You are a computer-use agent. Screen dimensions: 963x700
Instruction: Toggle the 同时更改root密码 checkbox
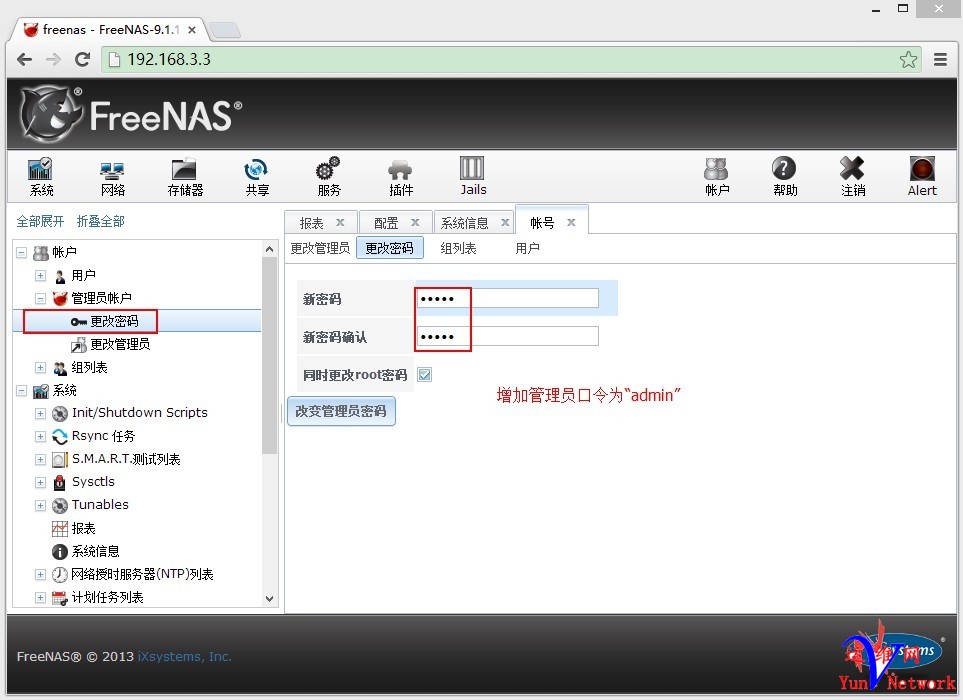pyautogui.click(x=424, y=375)
